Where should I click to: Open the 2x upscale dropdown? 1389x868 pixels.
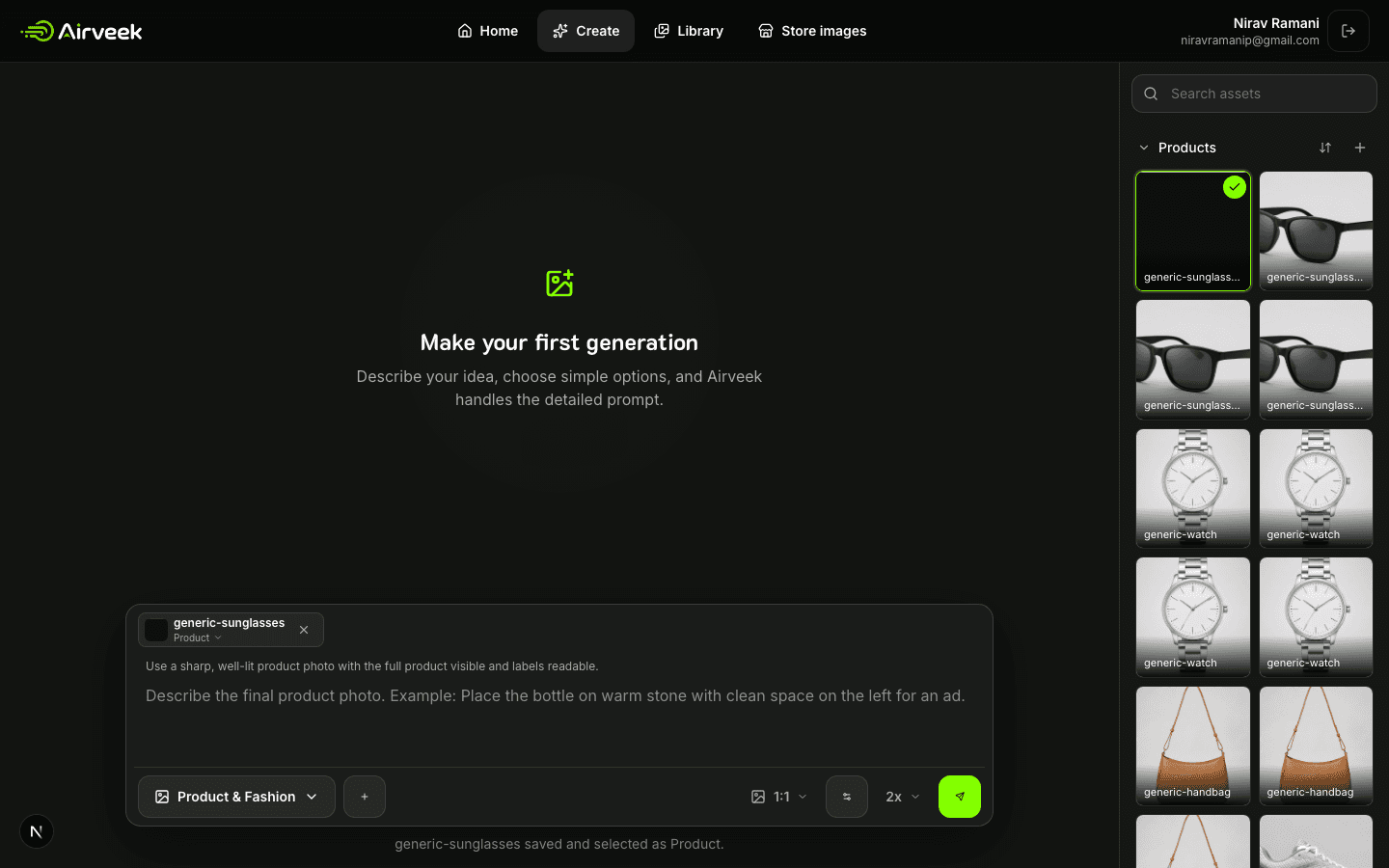coord(903,797)
